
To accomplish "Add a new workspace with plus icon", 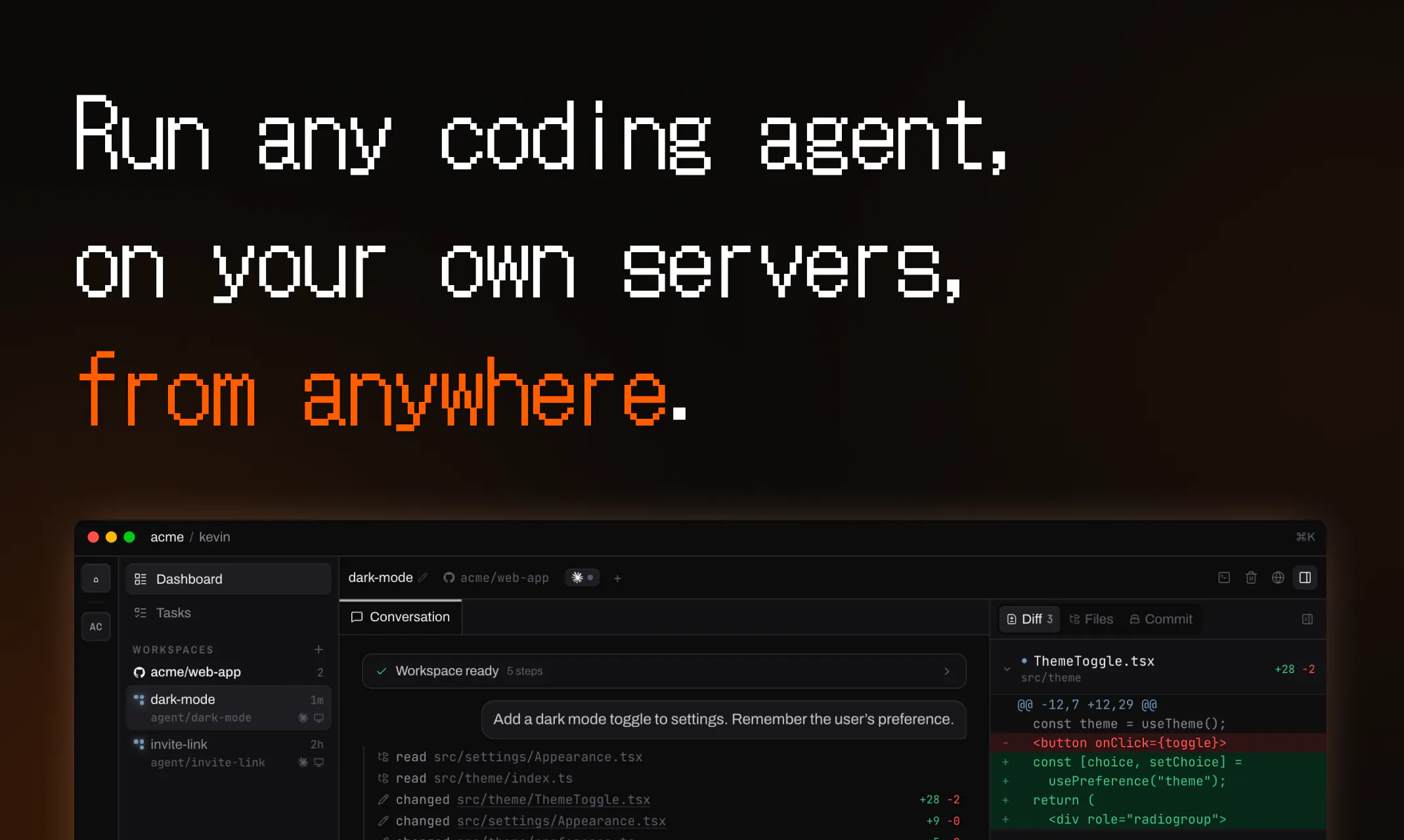I will (318, 650).
